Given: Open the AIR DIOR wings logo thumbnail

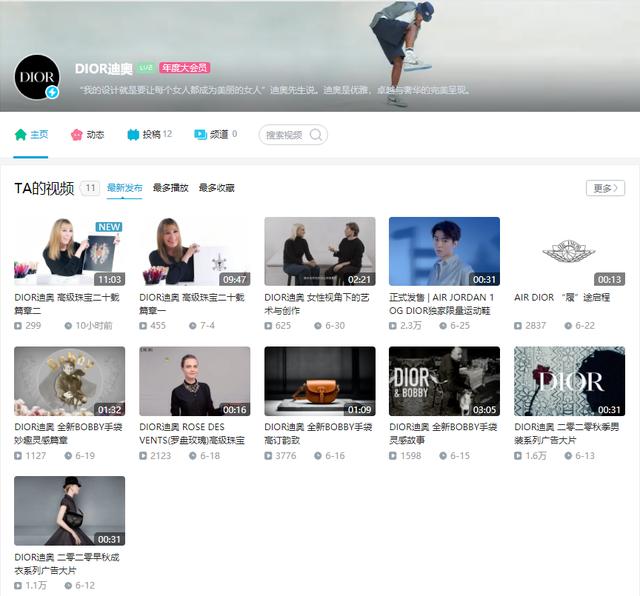Looking at the screenshot, I should click(569, 251).
